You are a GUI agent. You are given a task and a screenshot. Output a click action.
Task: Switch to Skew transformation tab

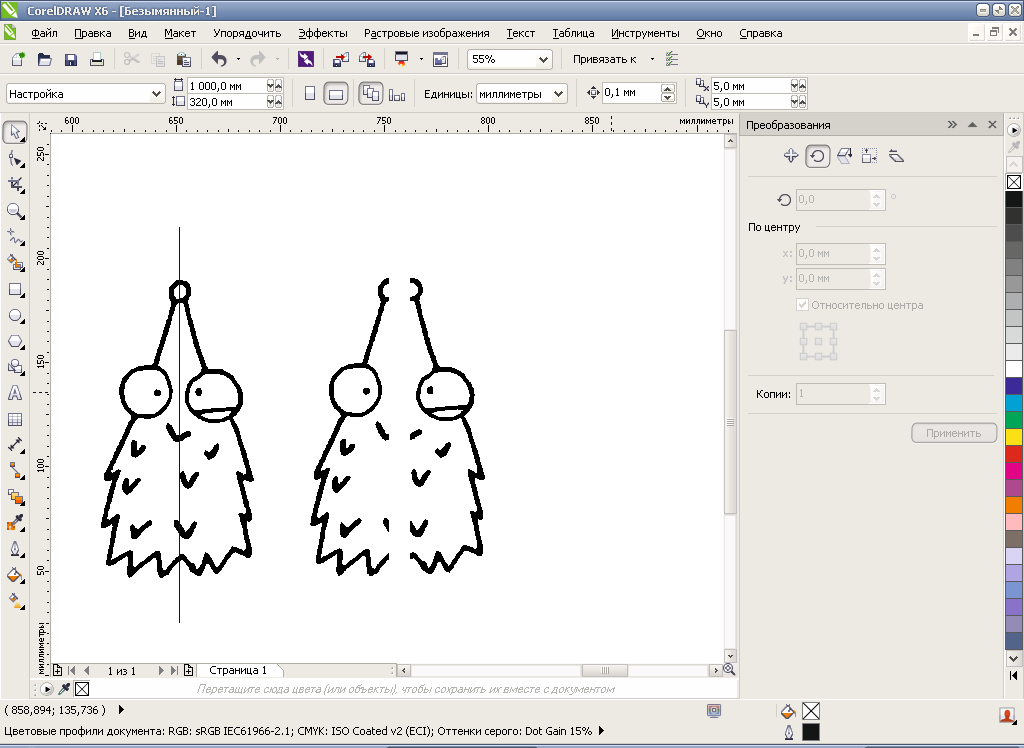(x=896, y=155)
